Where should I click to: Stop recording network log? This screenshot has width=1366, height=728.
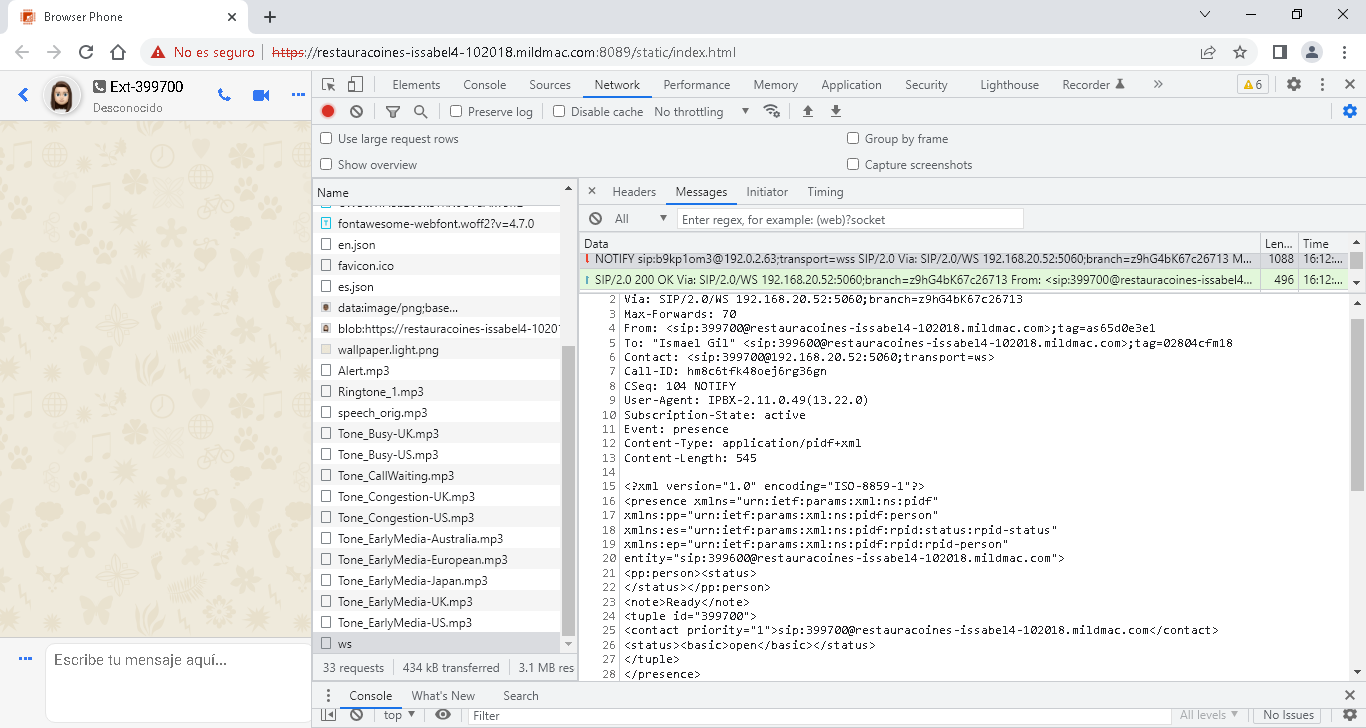(327, 111)
